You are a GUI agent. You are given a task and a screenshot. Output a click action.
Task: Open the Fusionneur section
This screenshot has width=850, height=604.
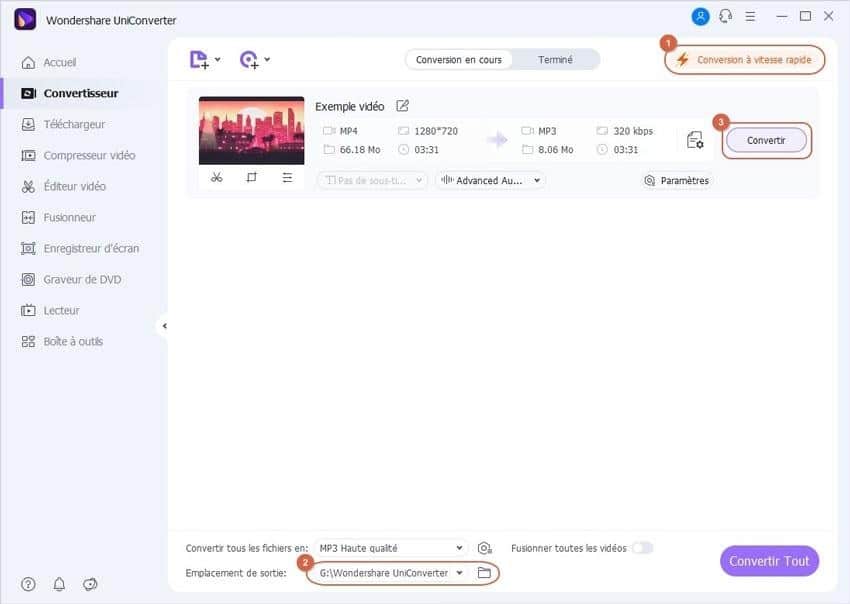point(59,217)
